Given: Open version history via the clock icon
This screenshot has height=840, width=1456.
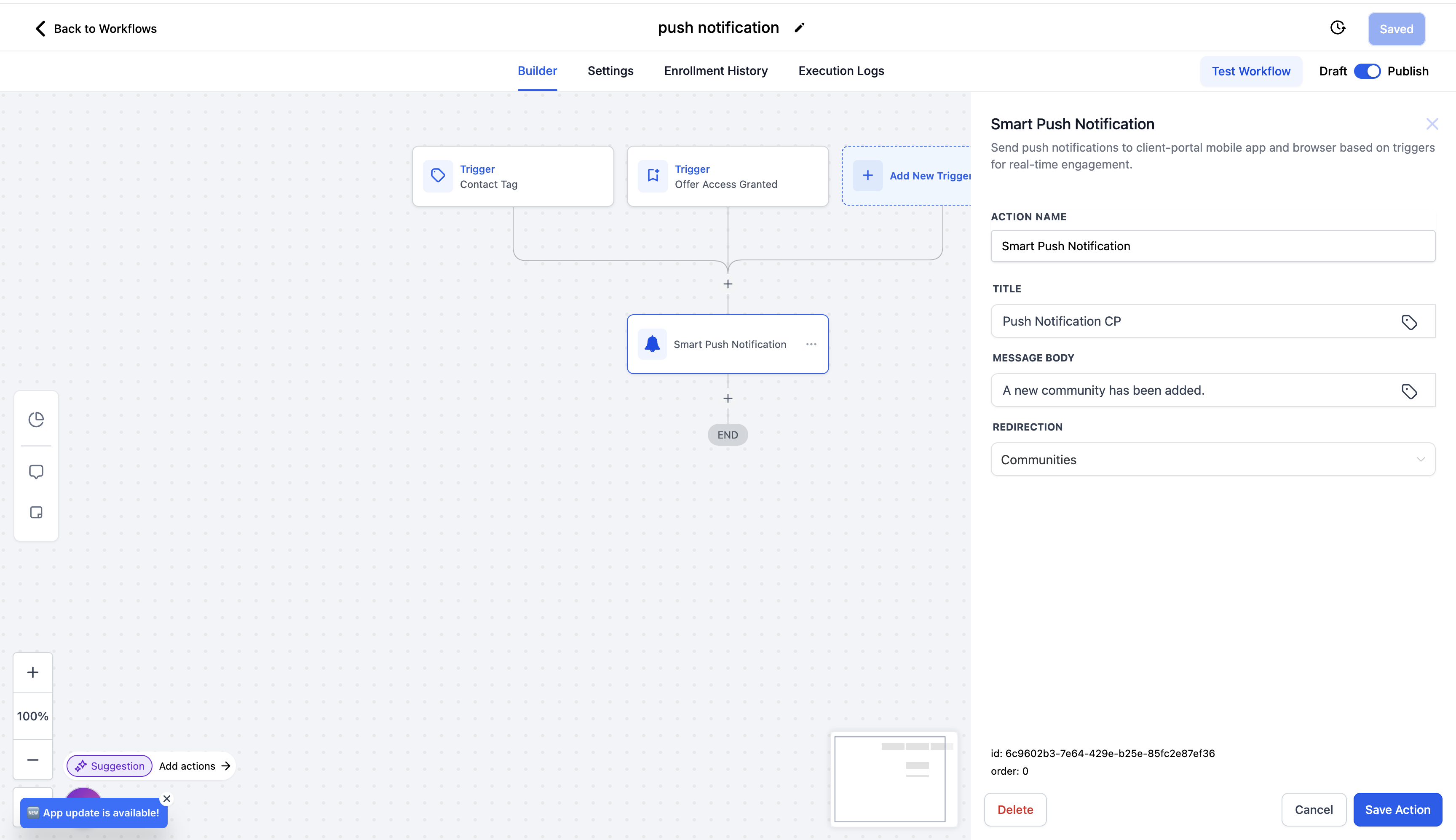Looking at the screenshot, I should pyautogui.click(x=1338, y=27).
